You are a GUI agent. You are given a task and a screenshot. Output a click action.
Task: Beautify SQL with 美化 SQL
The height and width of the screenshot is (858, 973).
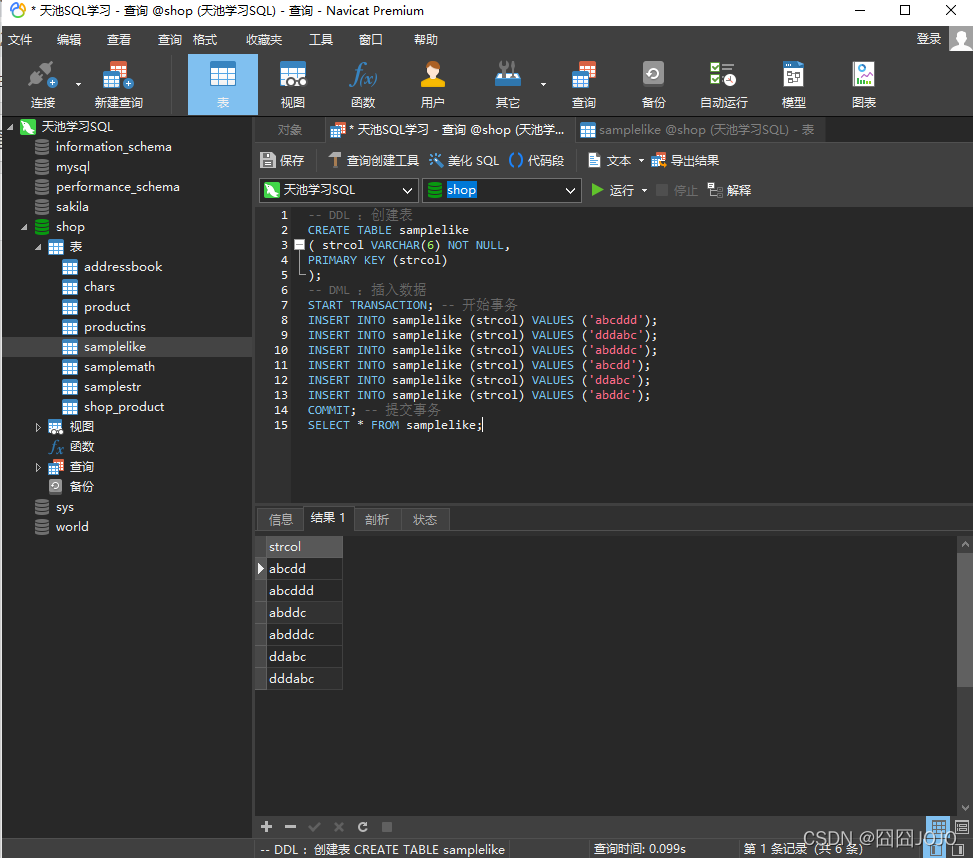[464, 161]
